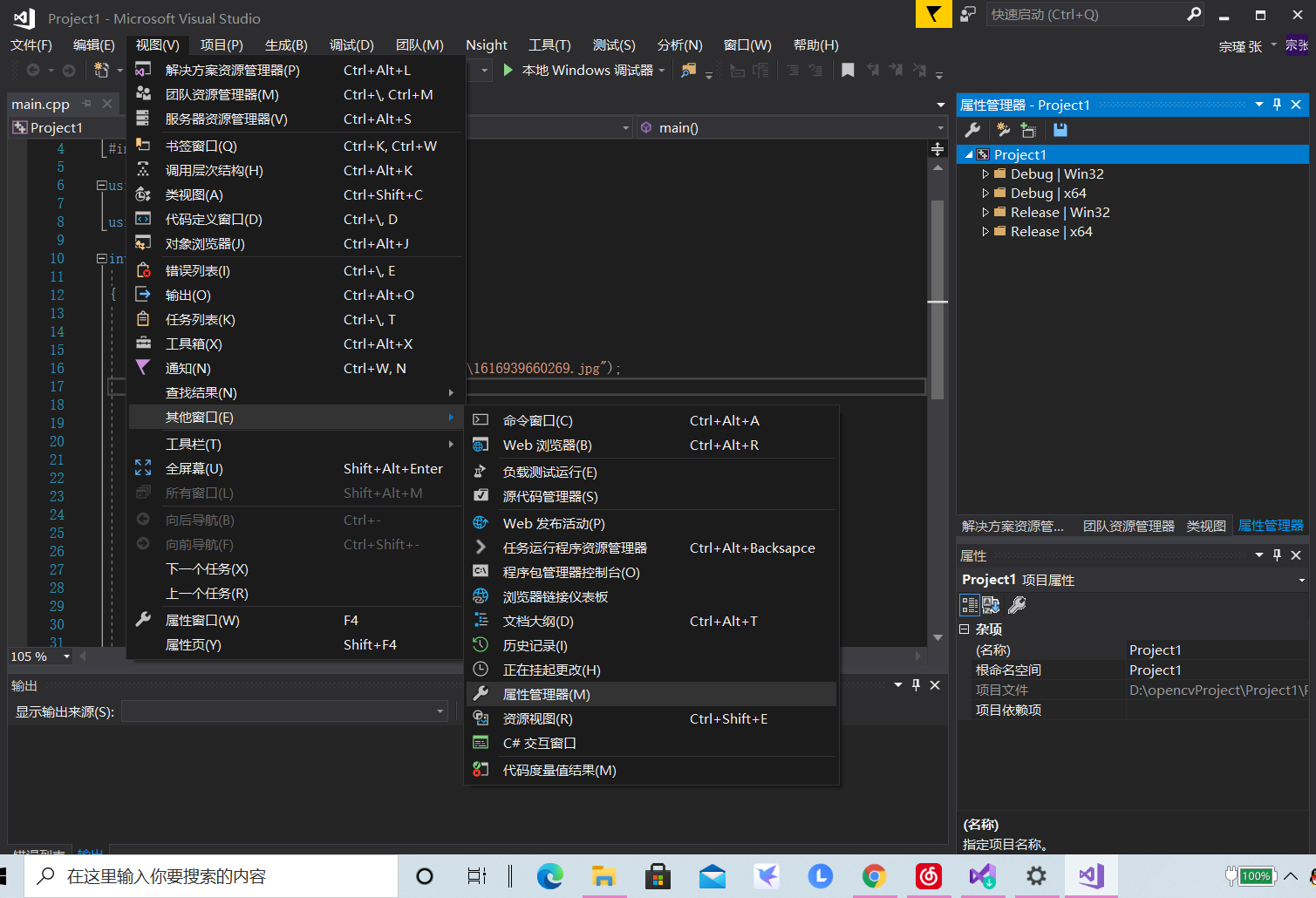Collapse the Project1 node in Property Manager

969,155
